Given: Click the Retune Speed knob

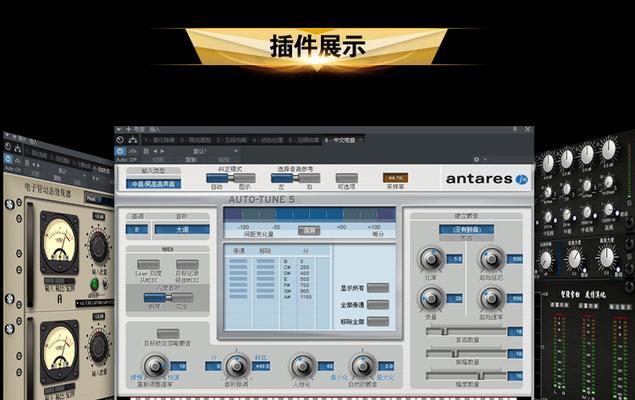Looking at the screenshot, I should tap(155, 366).
